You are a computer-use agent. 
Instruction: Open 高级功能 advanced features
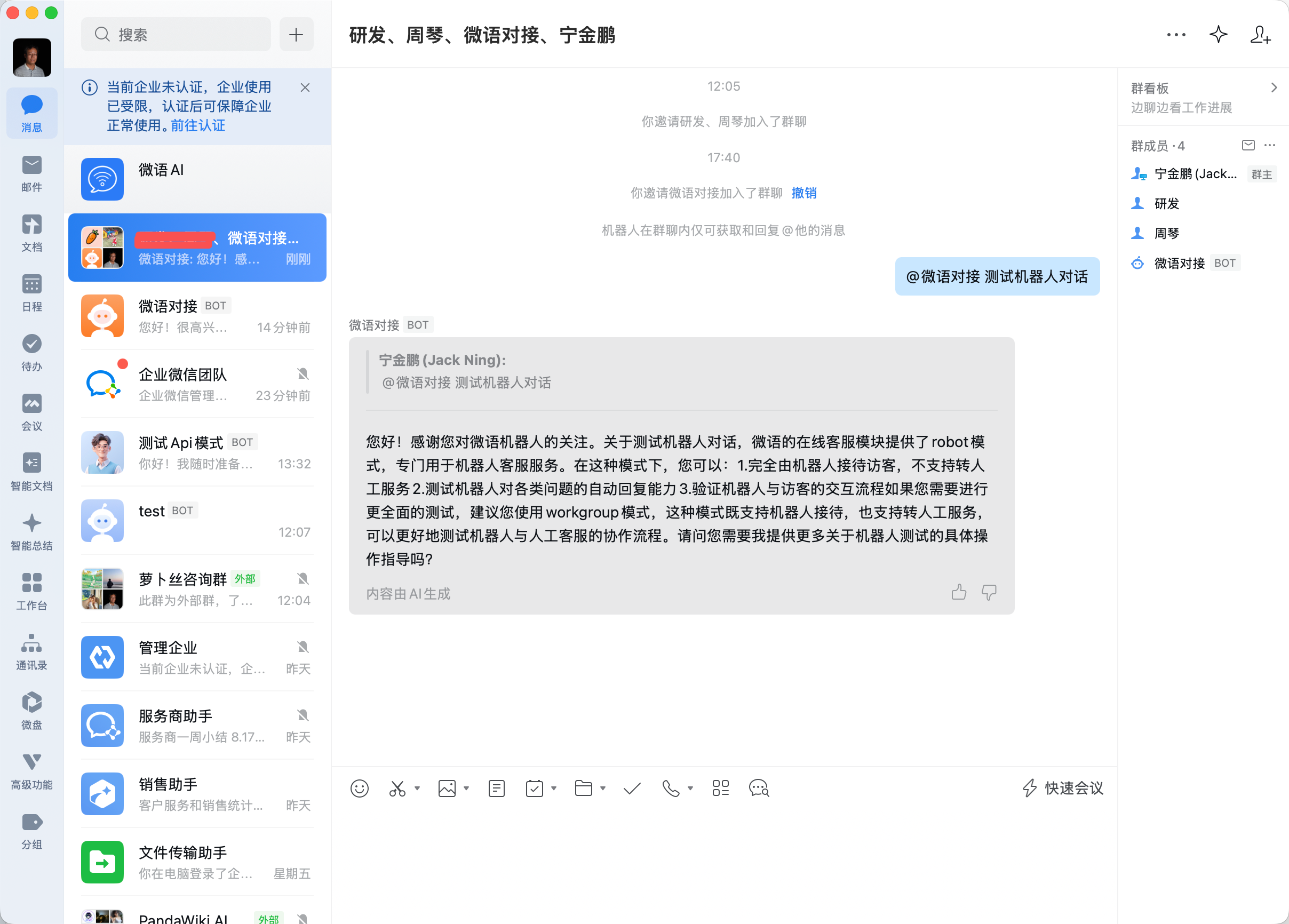[x=32, y=771]
